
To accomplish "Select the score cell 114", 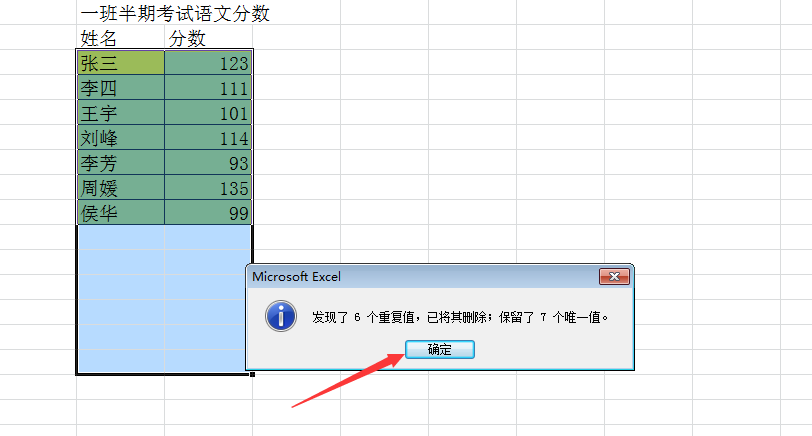I will 208,138.
